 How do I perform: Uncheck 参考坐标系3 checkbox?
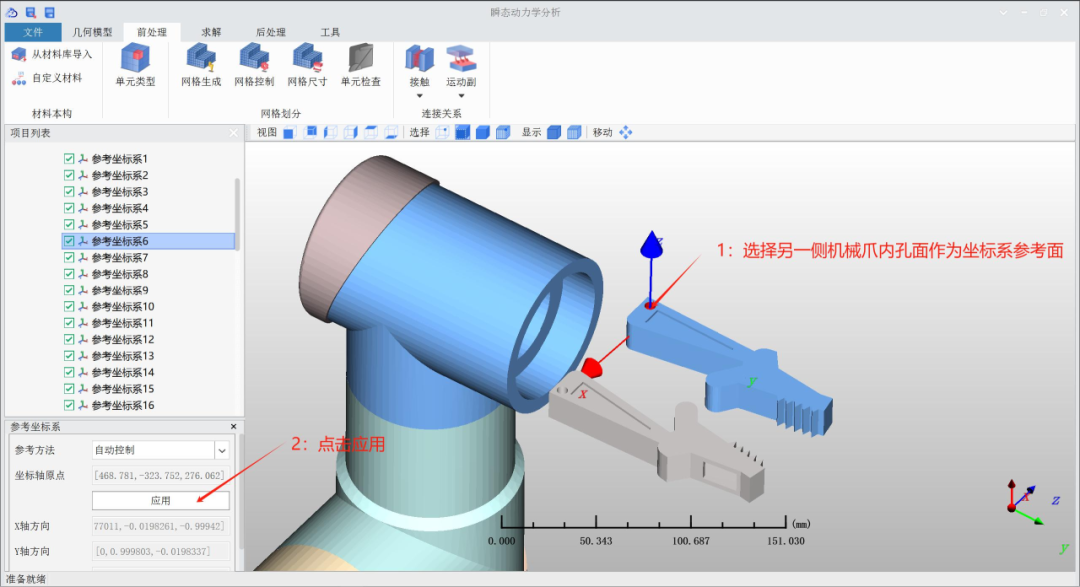[x=69, y=192]
